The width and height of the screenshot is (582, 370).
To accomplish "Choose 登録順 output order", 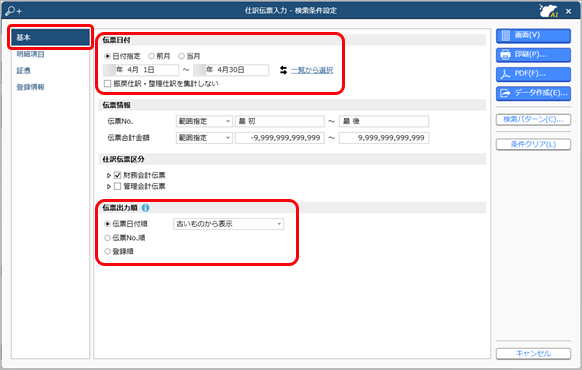I will point(108,252).
